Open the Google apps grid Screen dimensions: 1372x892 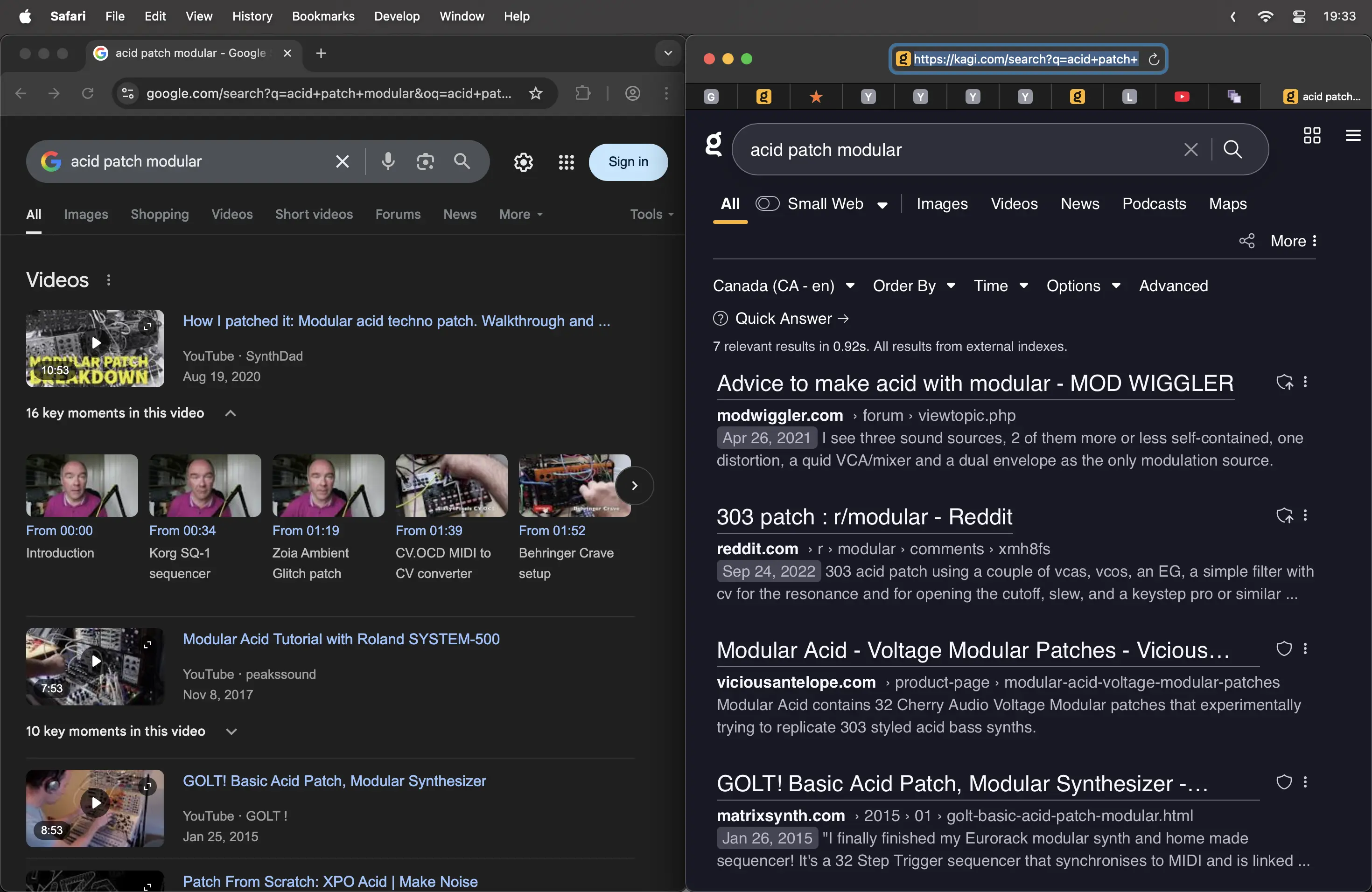[566, 162]
